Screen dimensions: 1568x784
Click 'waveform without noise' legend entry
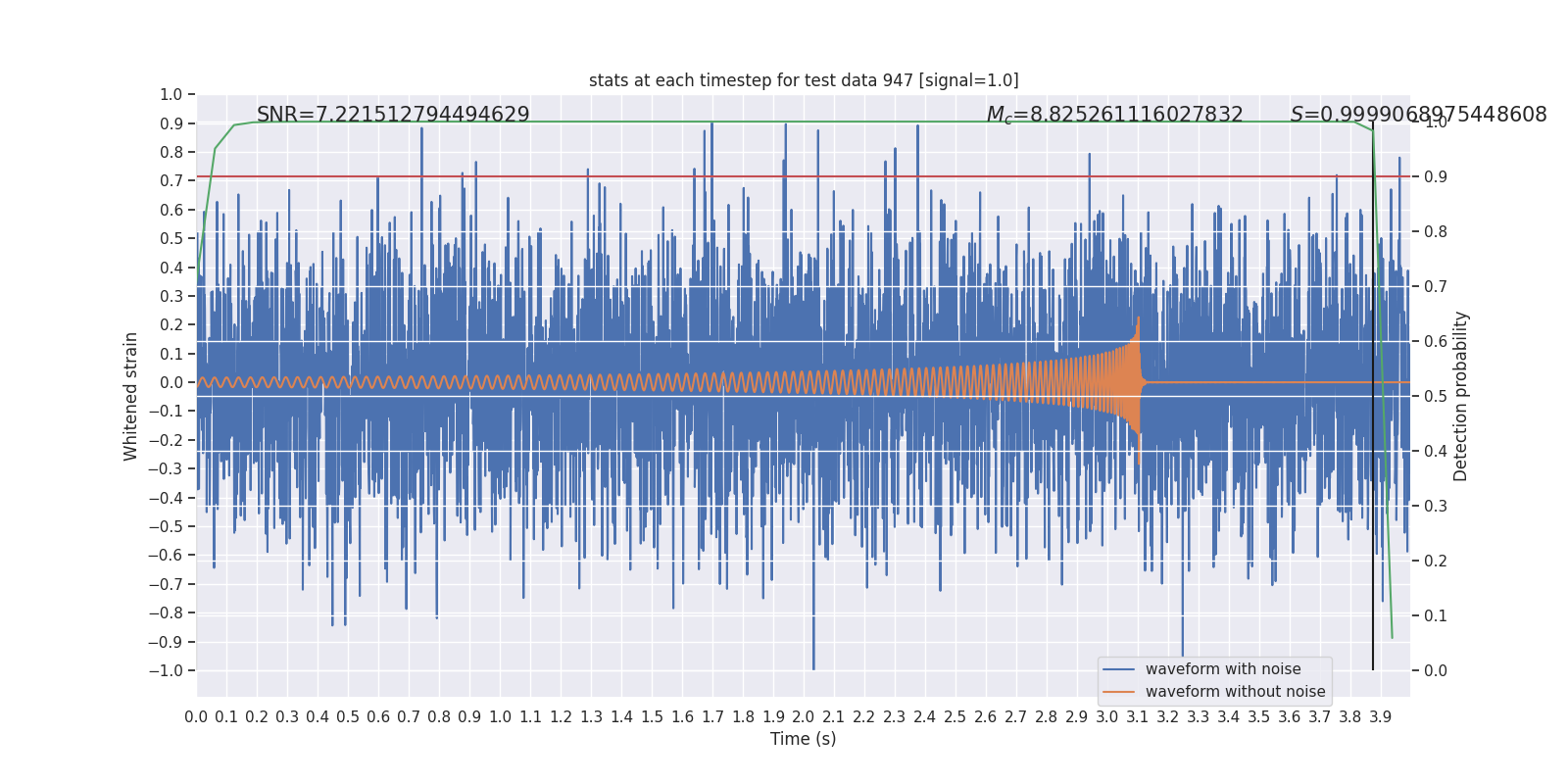tap(1236, 692)
